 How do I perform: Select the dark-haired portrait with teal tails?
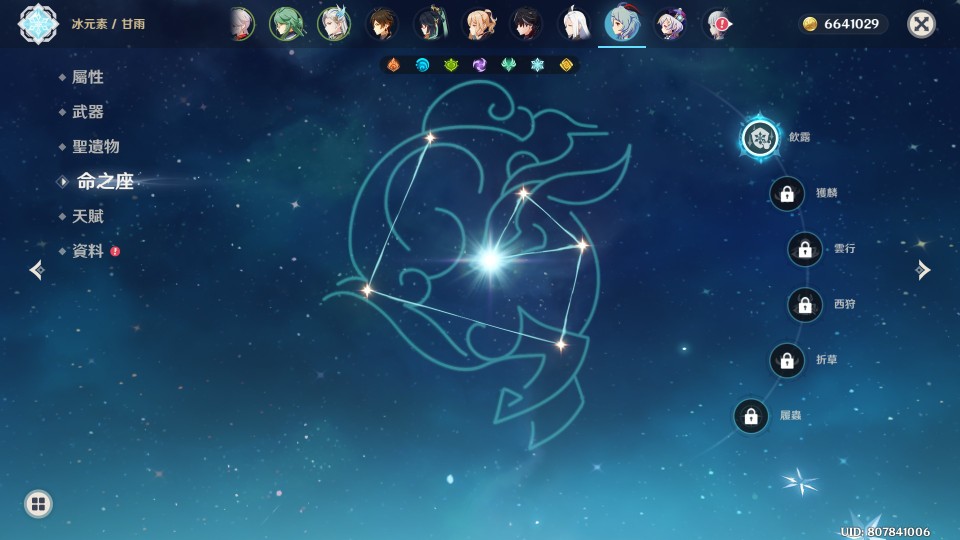point(430,24)
